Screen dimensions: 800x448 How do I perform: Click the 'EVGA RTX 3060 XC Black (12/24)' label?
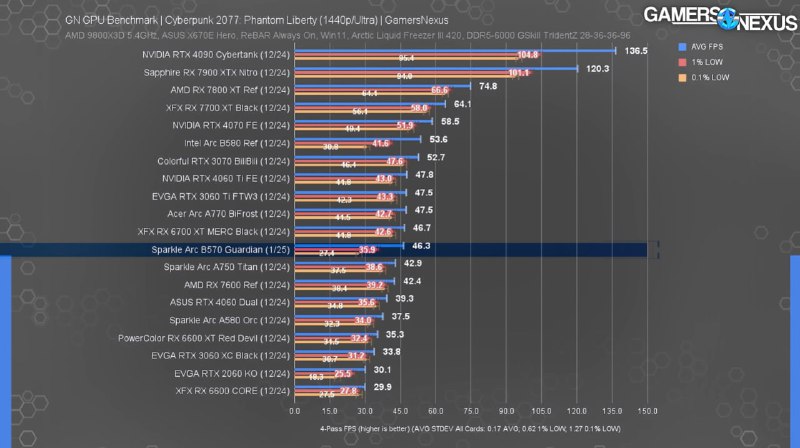point(221,356)
